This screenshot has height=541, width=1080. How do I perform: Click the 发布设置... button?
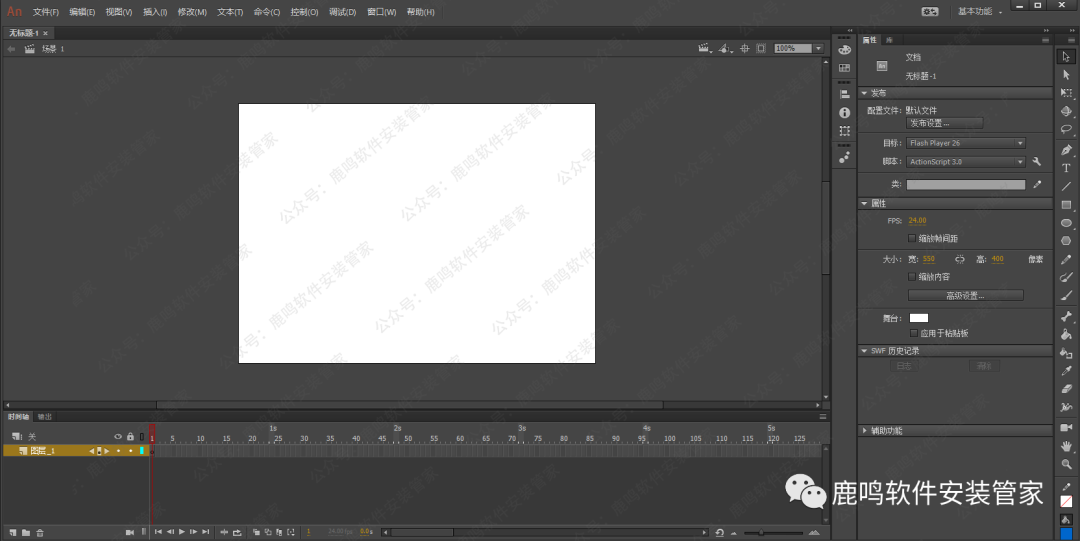coord(945,123)
